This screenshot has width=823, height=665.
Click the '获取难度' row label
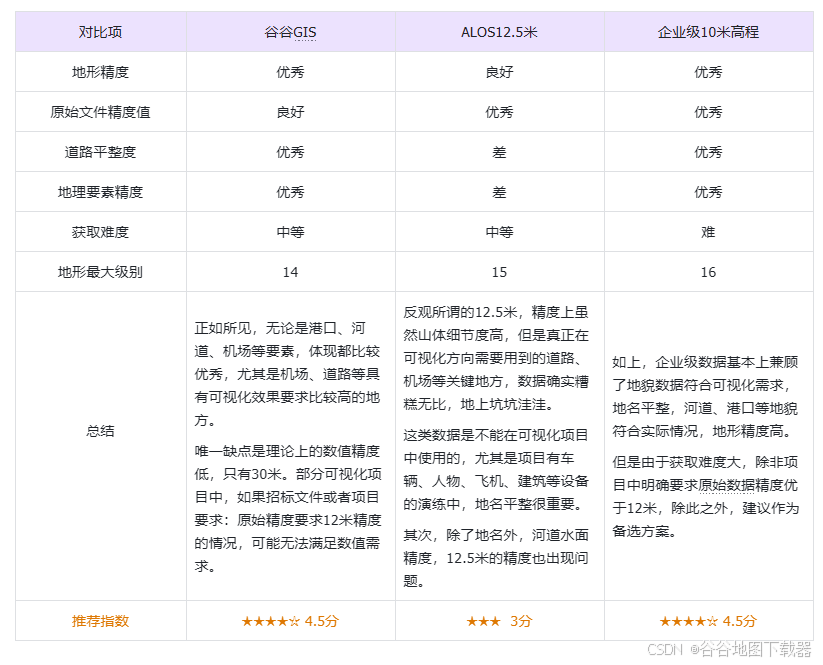(x=100, y=232)
